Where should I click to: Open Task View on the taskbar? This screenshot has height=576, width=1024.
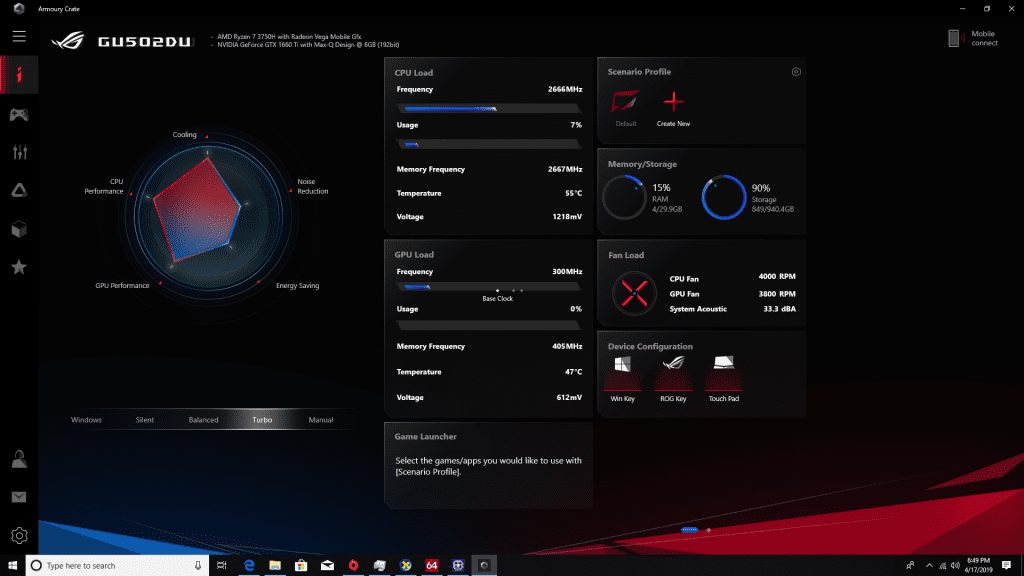[x=221, y=566]
